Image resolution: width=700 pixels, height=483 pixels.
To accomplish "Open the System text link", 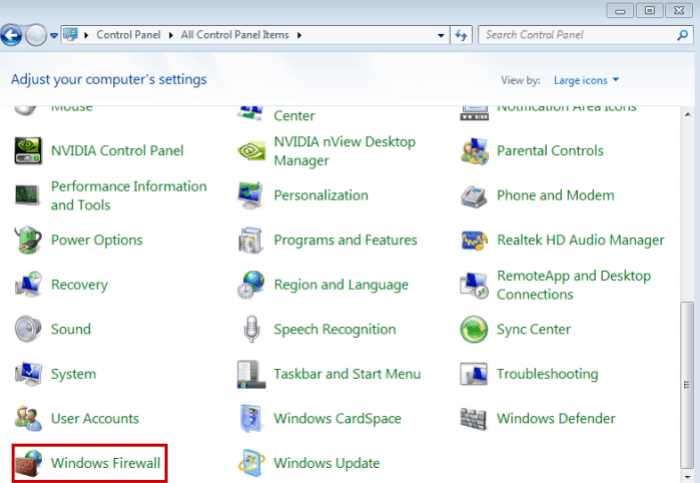I will click(x=73, y=374).
